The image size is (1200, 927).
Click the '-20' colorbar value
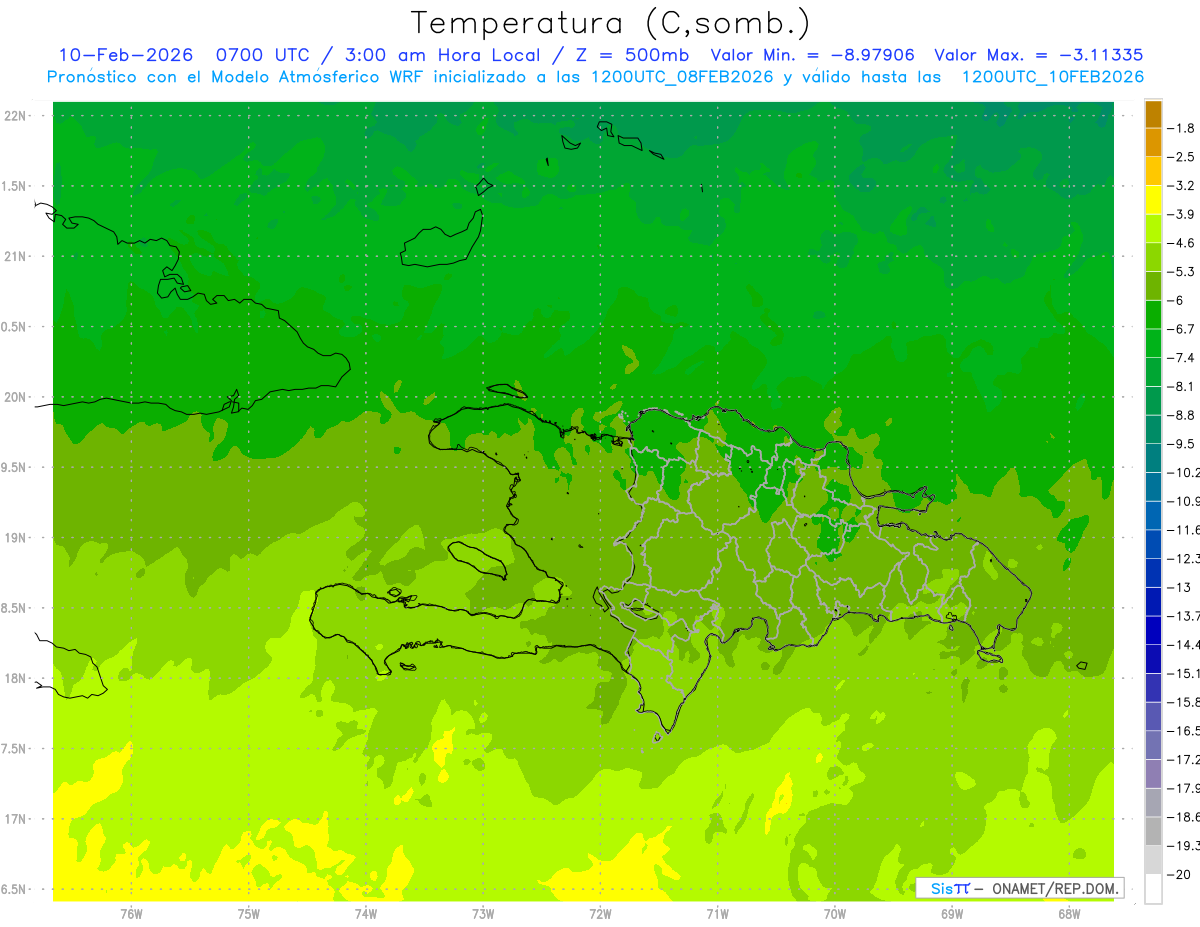coord(1180,874)
